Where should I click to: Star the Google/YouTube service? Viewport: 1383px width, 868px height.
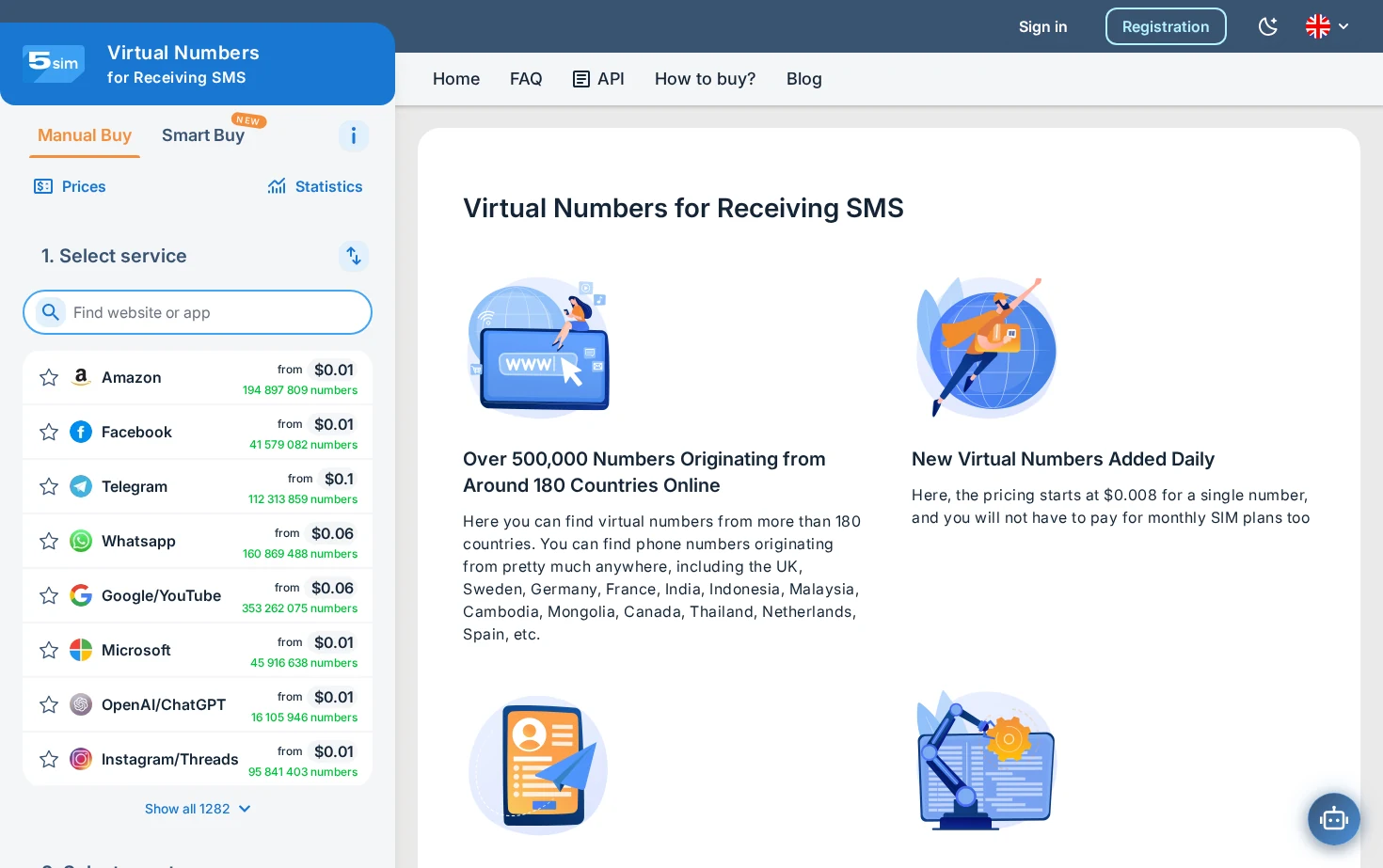coord(49,596)
